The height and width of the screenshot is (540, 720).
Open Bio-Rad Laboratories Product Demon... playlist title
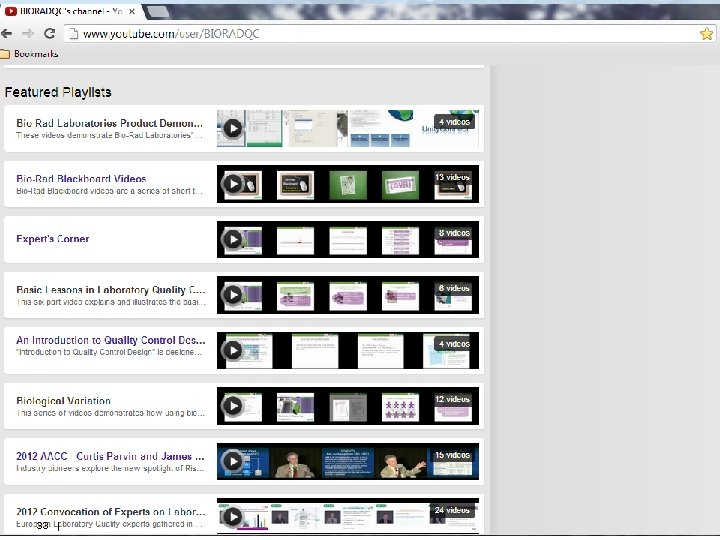(109, 123)
